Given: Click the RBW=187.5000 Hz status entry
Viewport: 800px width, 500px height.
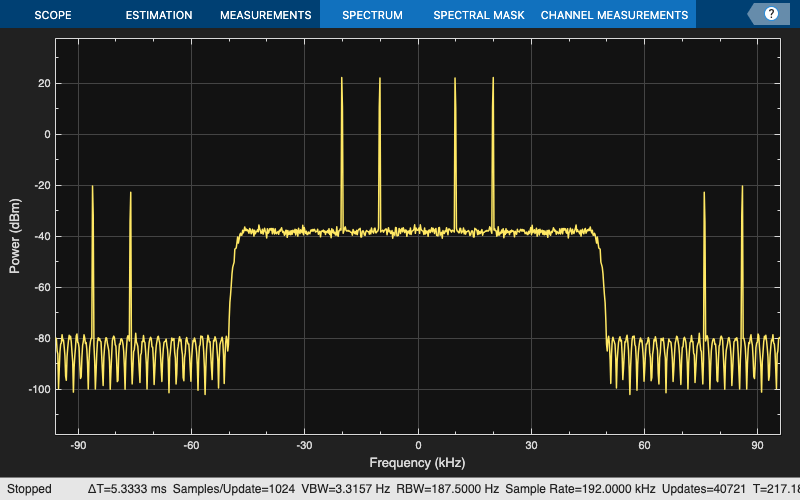Looking at the screenshot, I should 447,489.
